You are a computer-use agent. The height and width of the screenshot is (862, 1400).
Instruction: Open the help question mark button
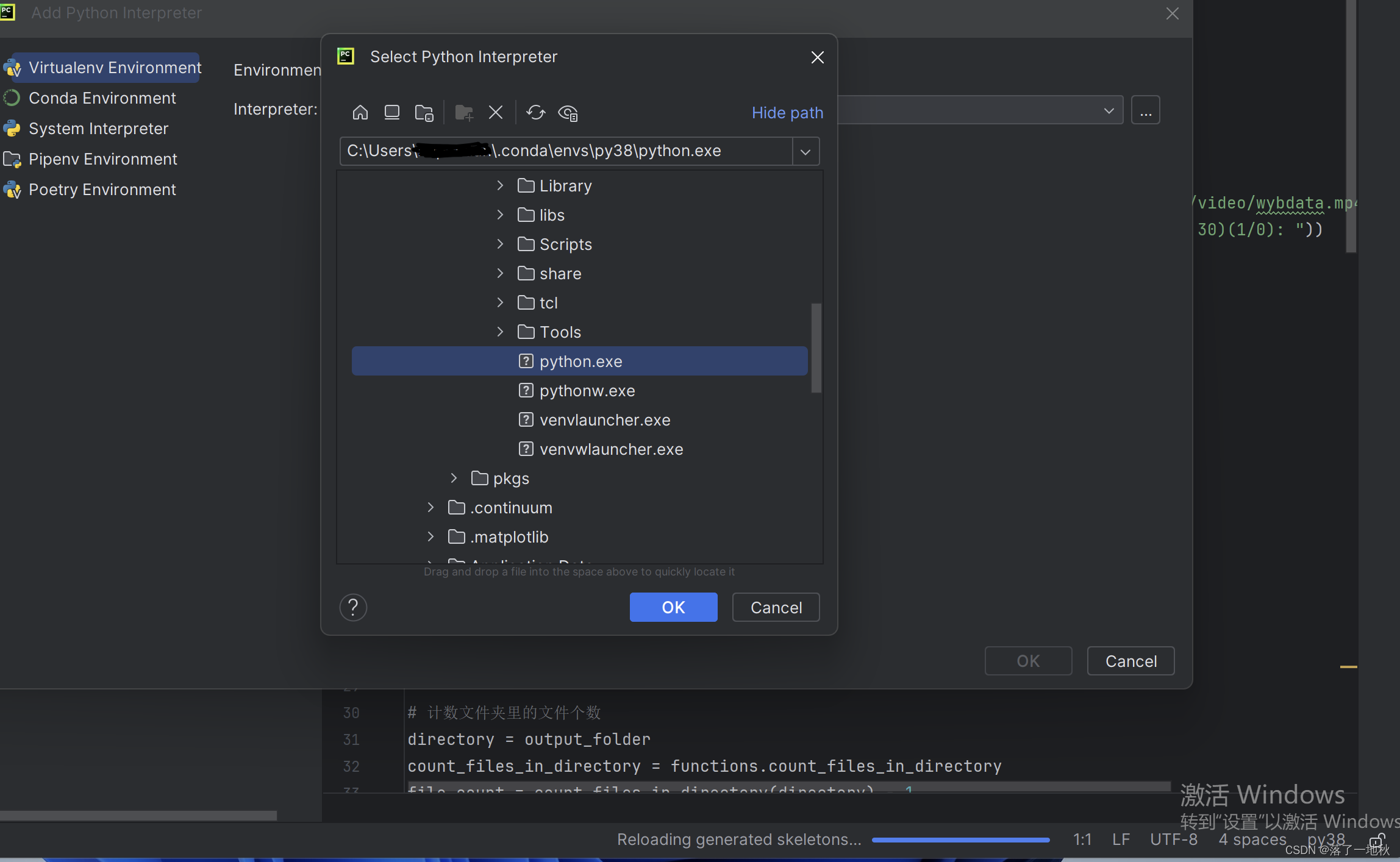[x=353, y=607]
